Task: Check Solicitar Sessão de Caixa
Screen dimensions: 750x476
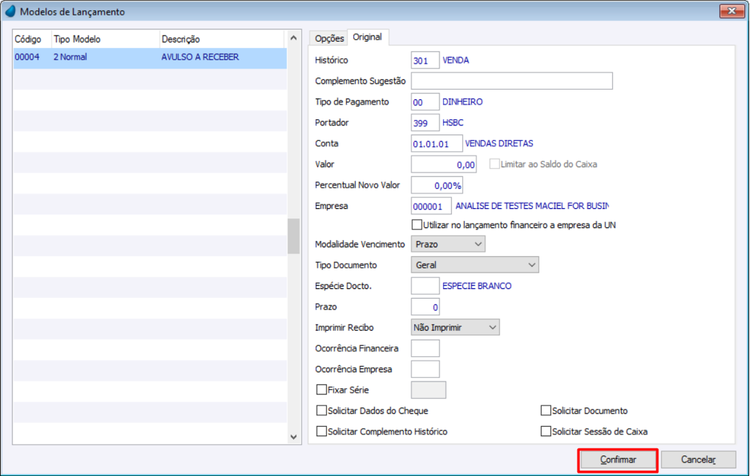Action: pos(546,432)
